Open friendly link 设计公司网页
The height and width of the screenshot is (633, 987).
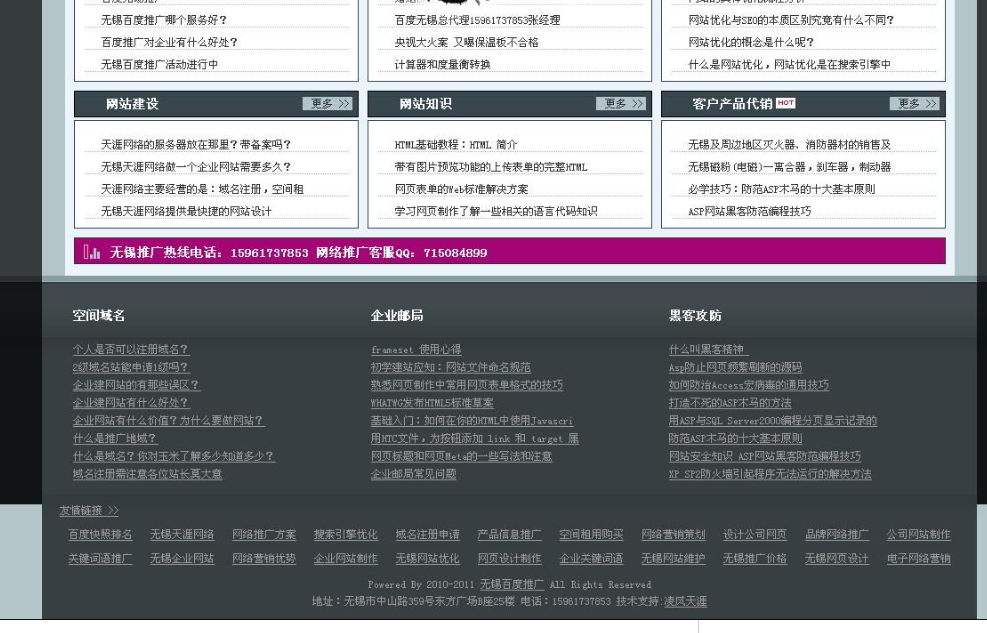tap(755, 534)
